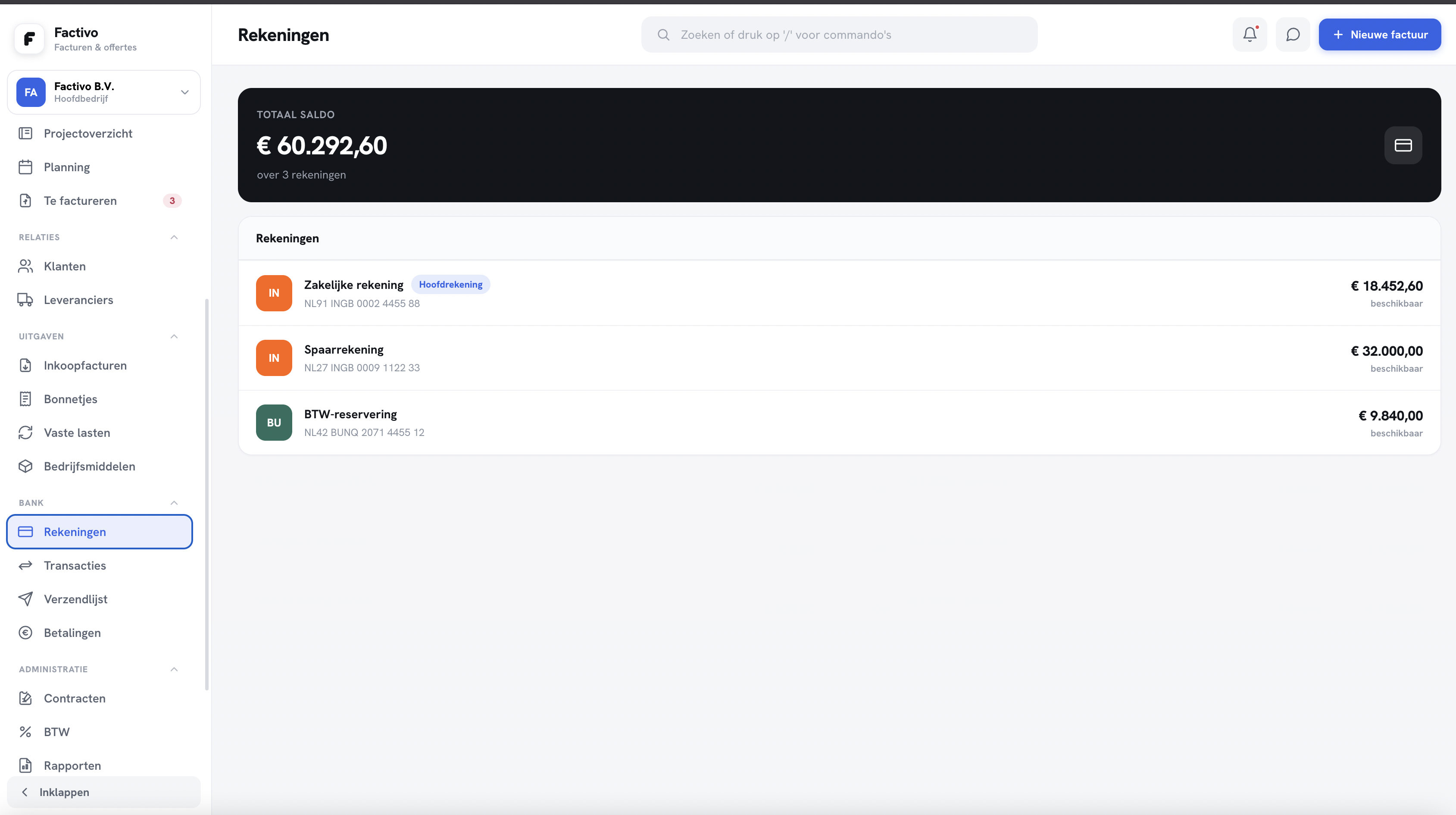Create a Nieuwe factuur

1380,34
